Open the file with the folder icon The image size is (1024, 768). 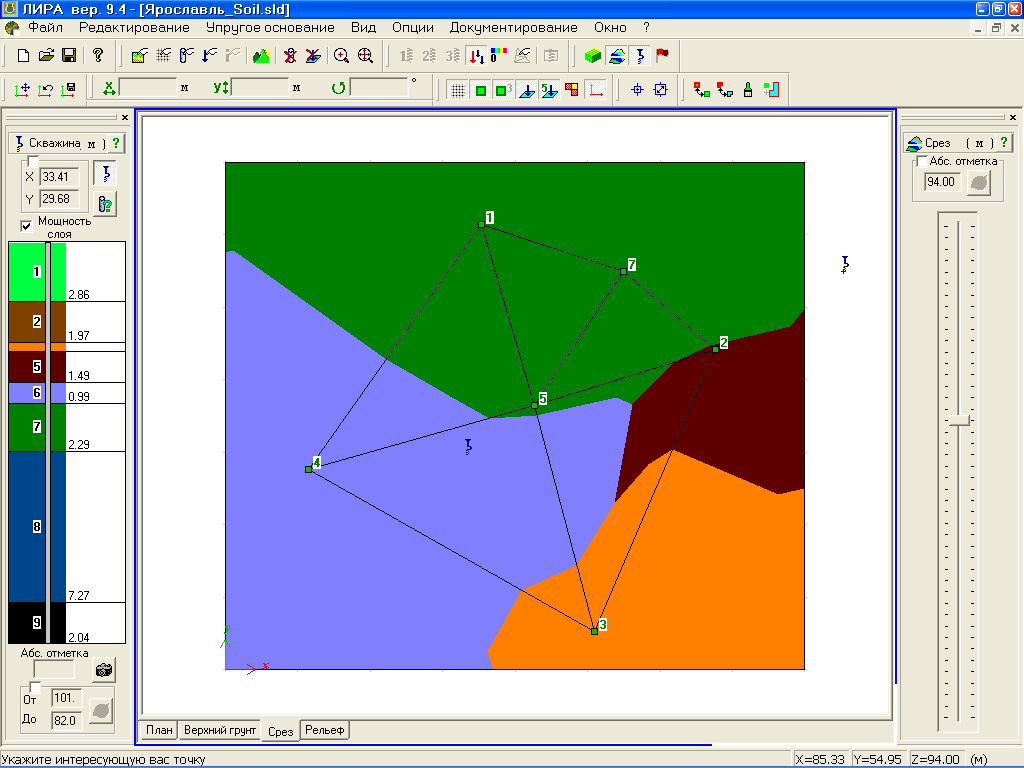46,56
